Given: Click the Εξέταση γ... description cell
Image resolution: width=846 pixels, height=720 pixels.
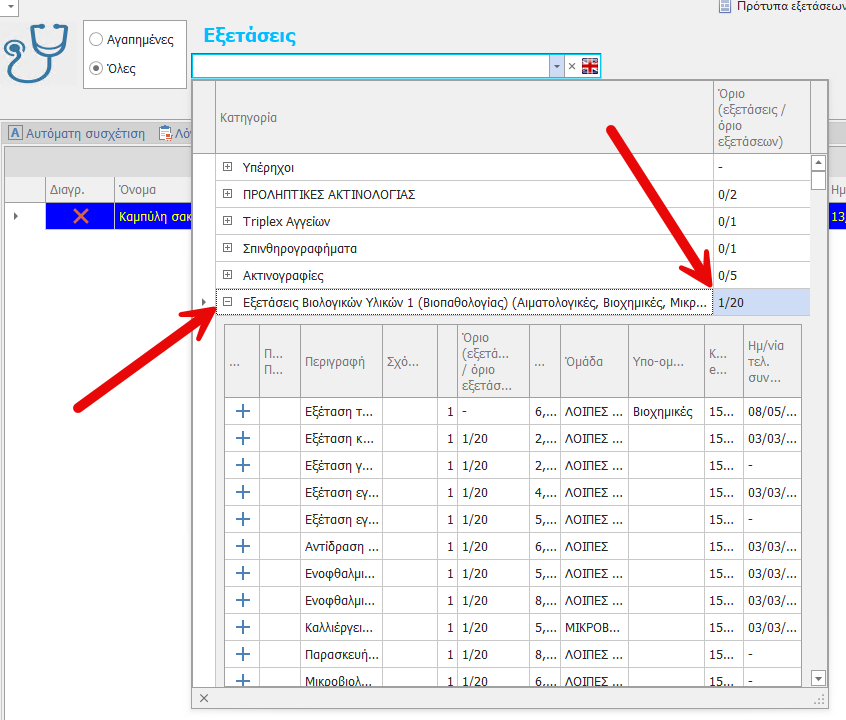Looking at the screenshot, I should [341, 466].
